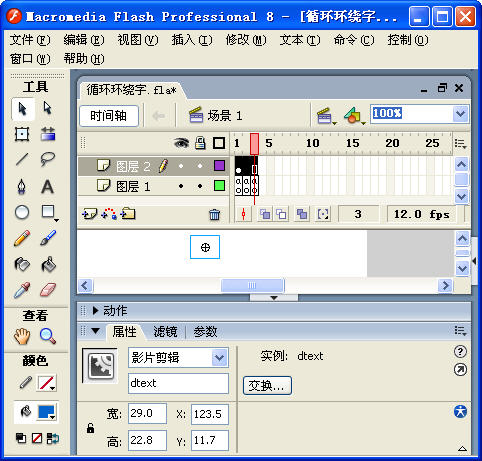The height and width of the screenshot is (461, 482).
Task: Select the Brush tool
Action: click(x=48, y=238)
